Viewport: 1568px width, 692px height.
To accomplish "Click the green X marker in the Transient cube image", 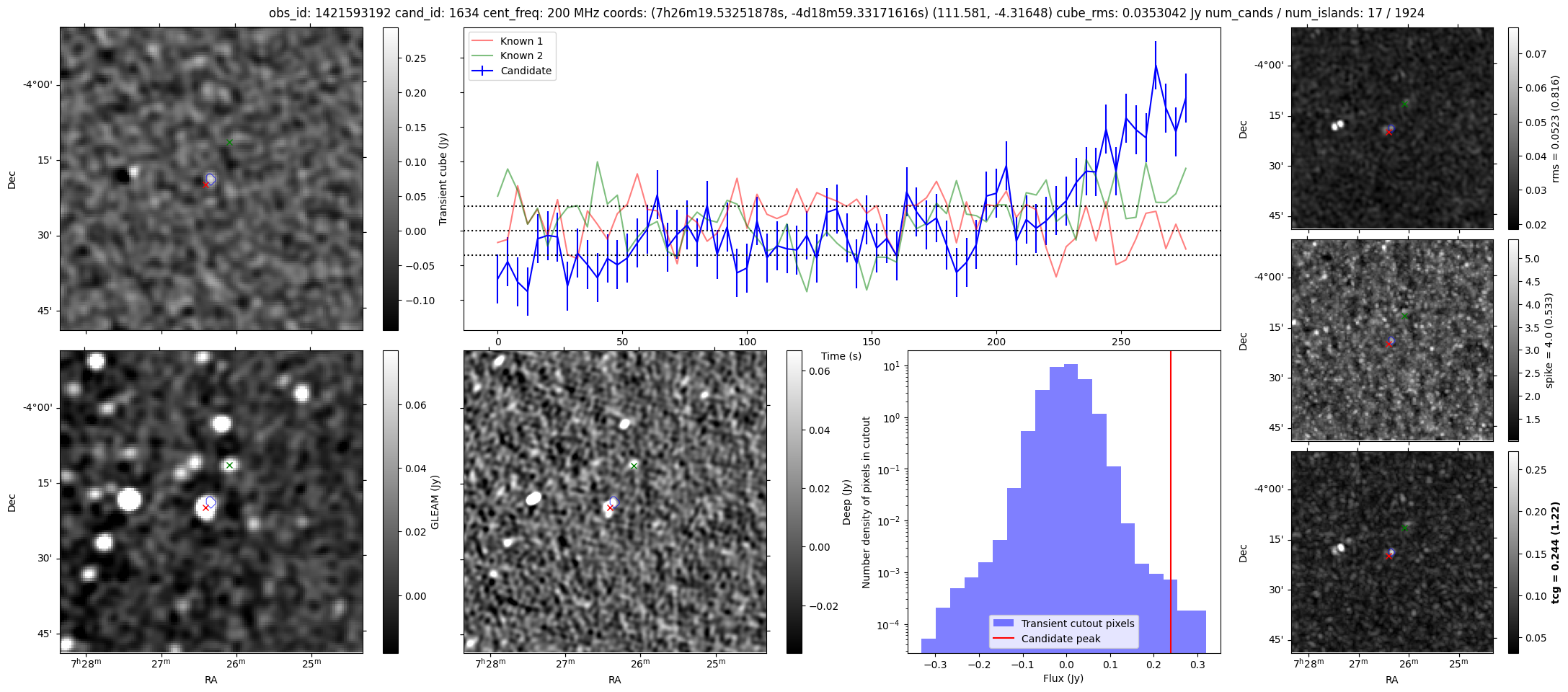I will tap(229, 142).
